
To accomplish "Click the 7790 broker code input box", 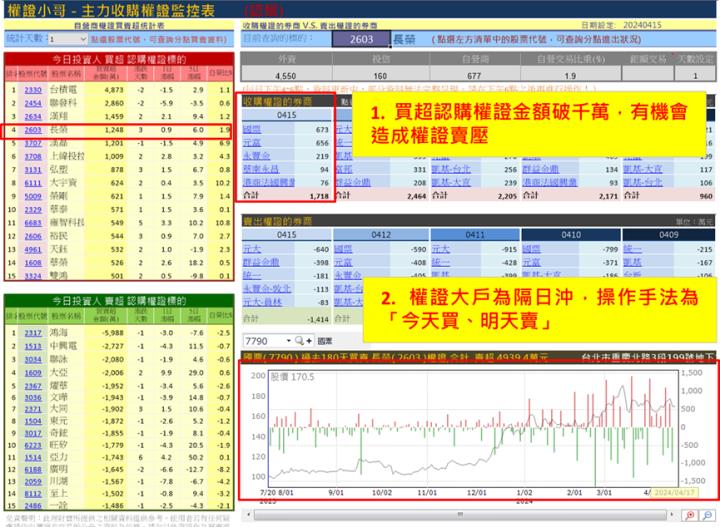I will pyautogui.click(x=264, y=341).
